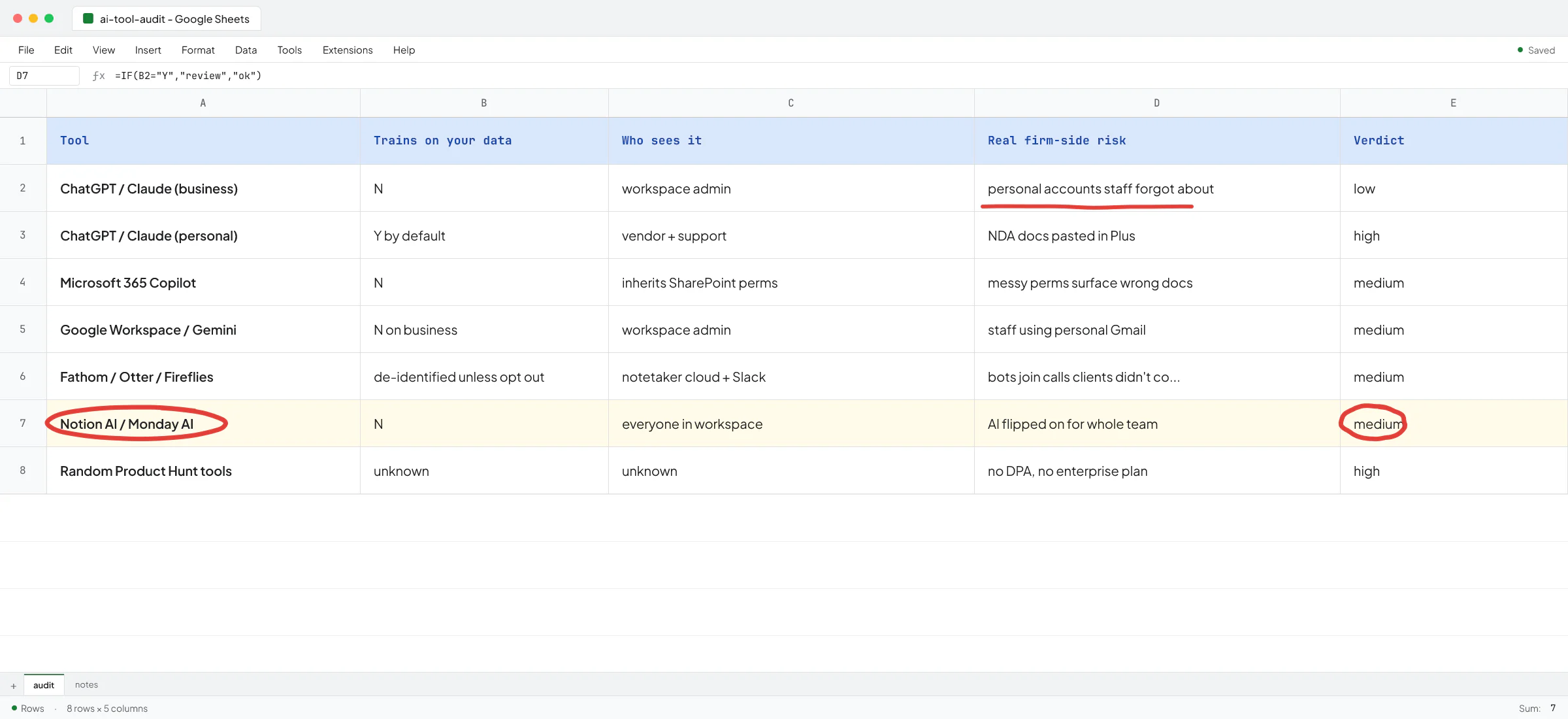Select row 7 header

tap(23, 424)
